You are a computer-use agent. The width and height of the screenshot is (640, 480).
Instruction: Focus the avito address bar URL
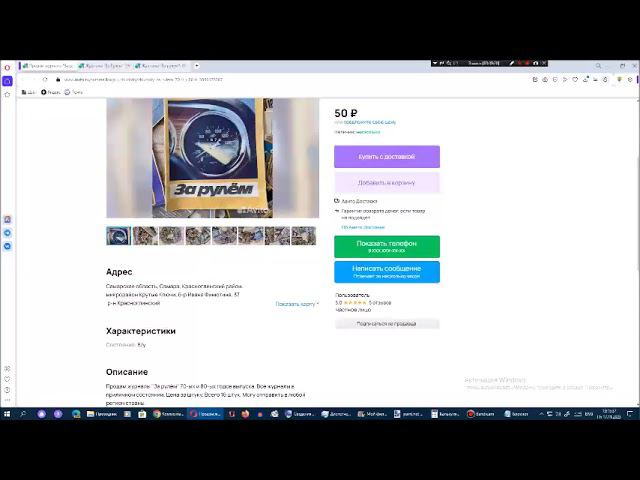click(143, 80)
